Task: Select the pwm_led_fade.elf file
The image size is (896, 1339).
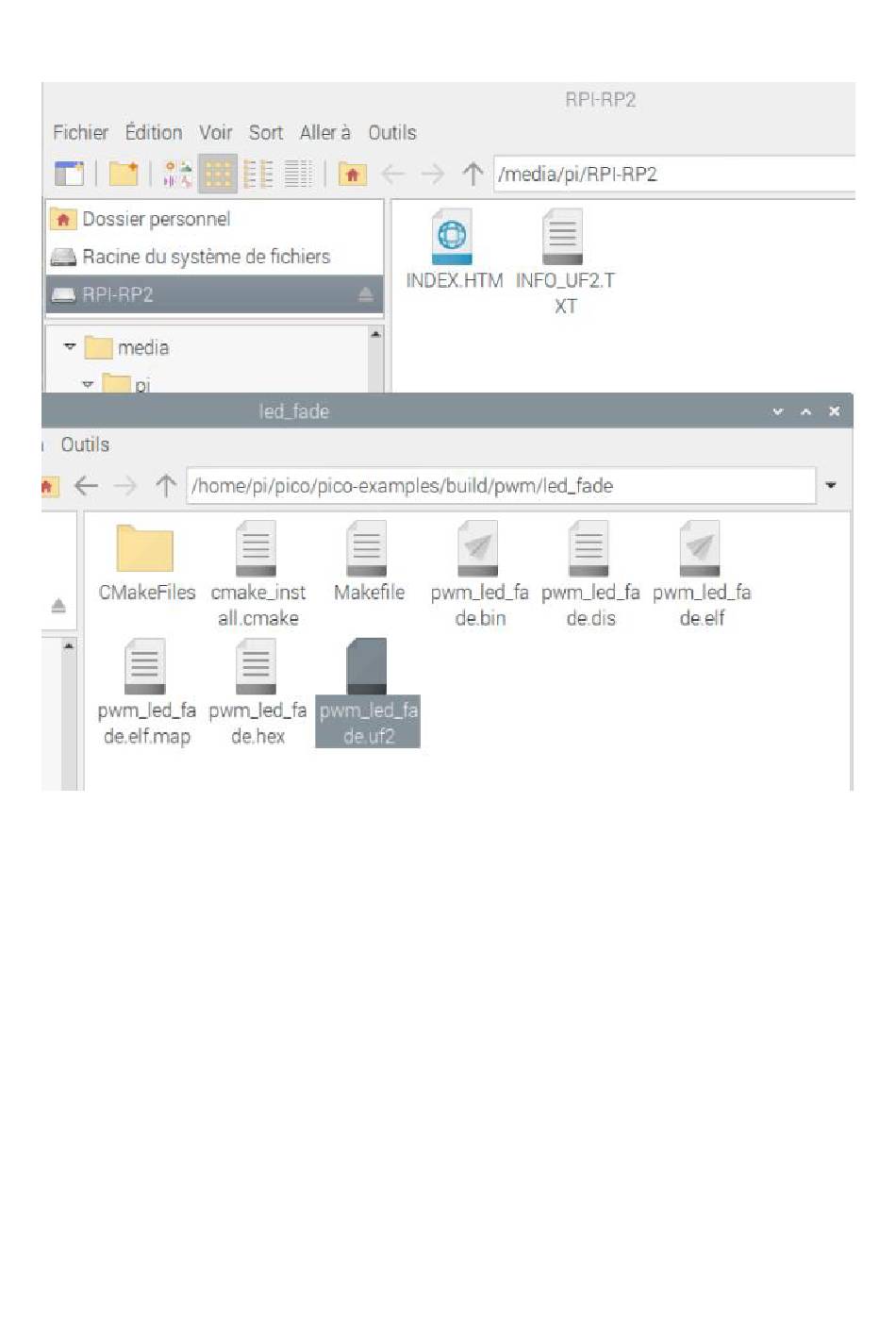Action: coord(702,575)
